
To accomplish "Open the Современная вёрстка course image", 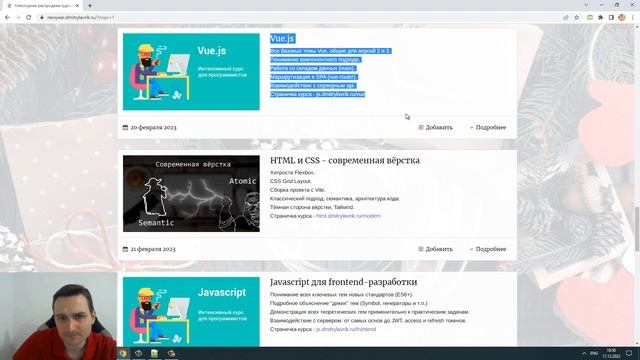I will (x=191, y=193).
